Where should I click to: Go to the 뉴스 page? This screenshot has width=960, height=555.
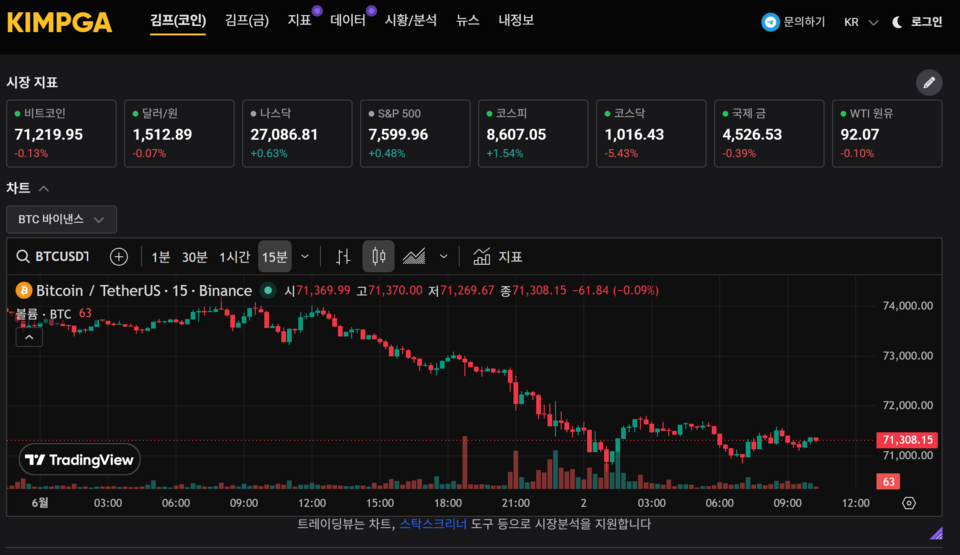(x=468, y=21)
